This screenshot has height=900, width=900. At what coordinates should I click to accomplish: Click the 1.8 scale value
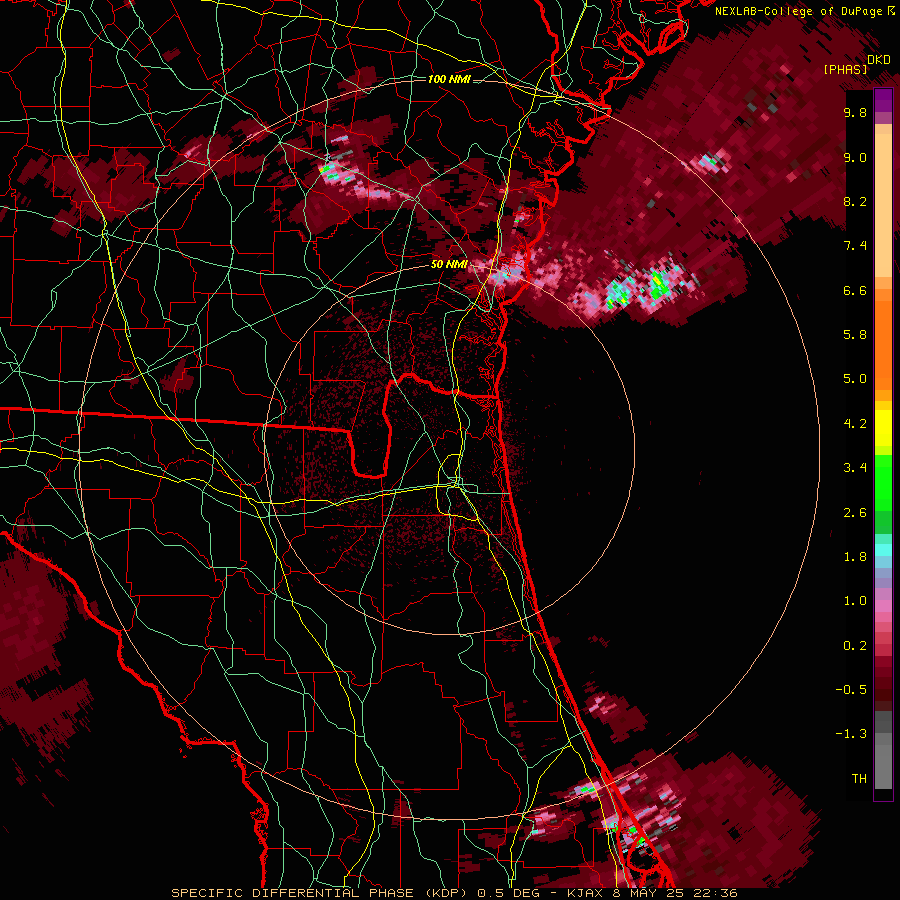tap(855, 557)
